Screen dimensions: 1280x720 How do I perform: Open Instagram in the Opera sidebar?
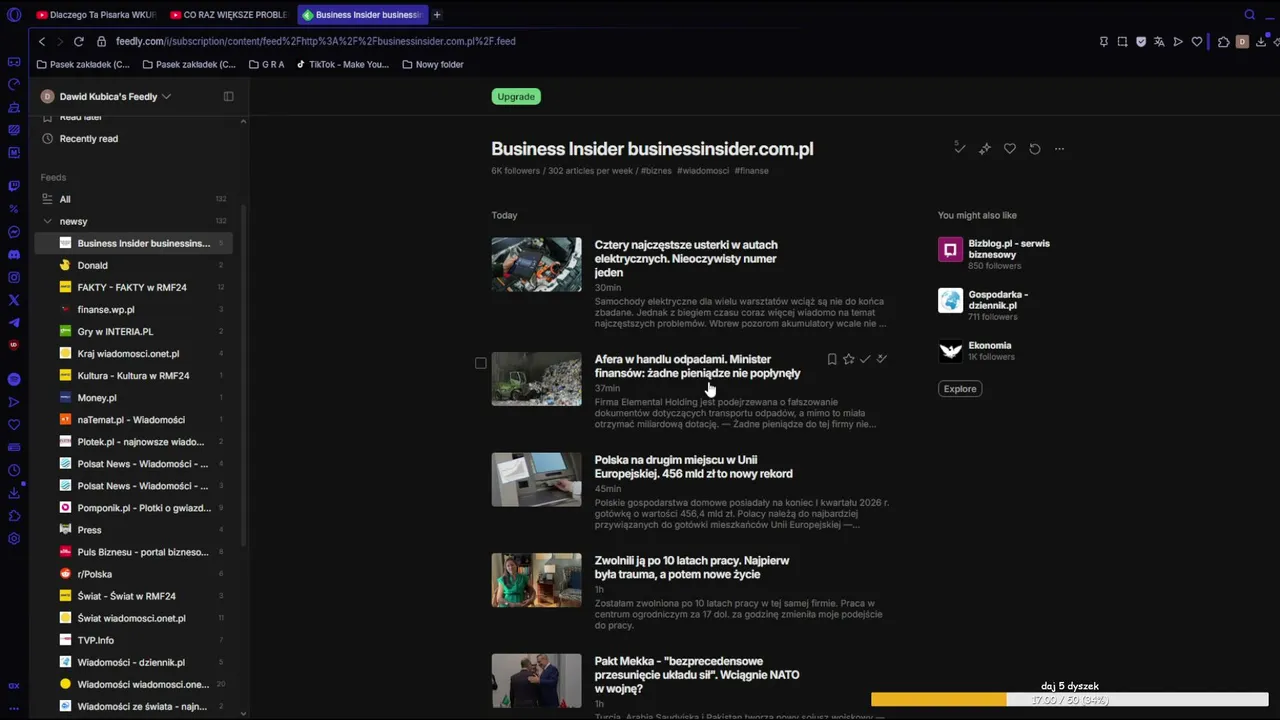(x=14, y=277)
